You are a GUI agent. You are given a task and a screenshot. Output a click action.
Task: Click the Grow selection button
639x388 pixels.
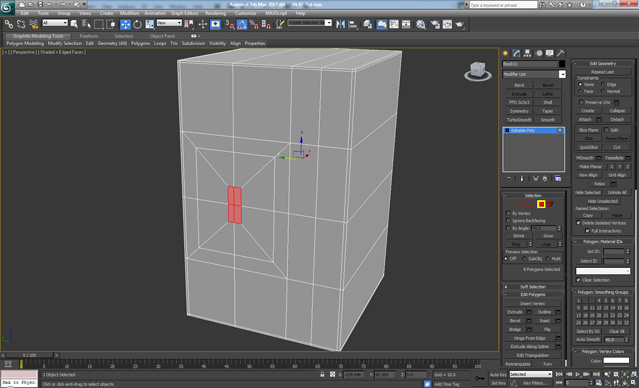click(x=548, y=236)
